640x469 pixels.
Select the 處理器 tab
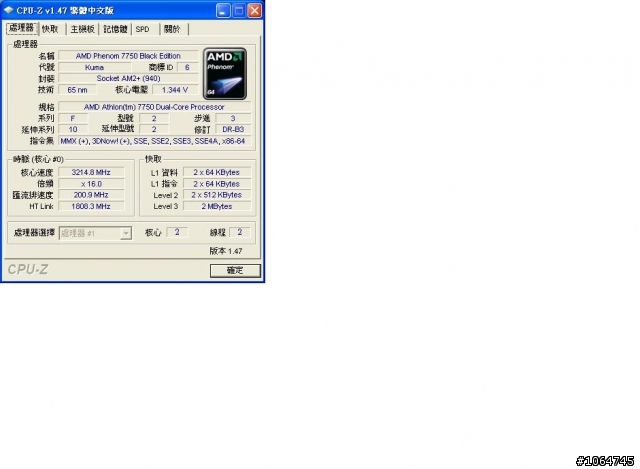[22, 28]
